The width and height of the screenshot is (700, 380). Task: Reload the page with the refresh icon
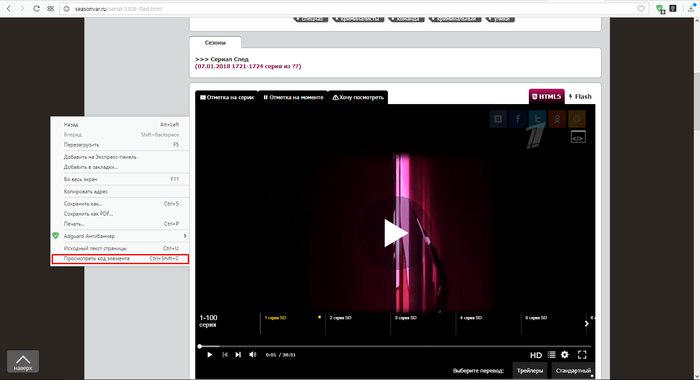37,8
